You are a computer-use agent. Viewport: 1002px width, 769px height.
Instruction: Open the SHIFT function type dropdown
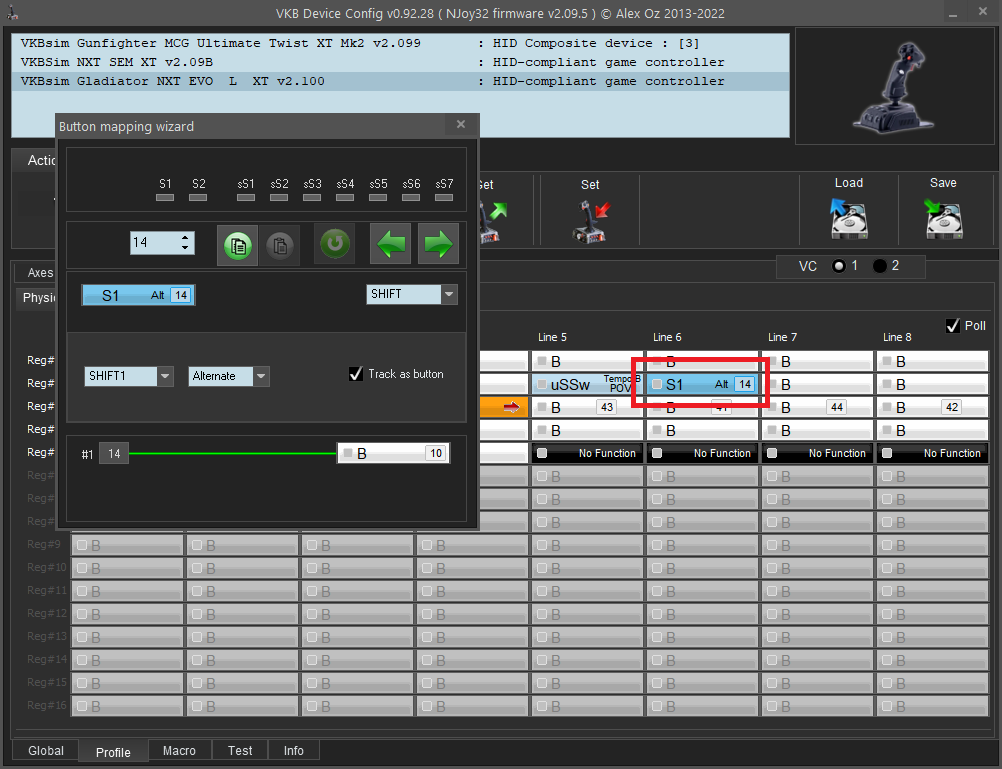(449, 294)
